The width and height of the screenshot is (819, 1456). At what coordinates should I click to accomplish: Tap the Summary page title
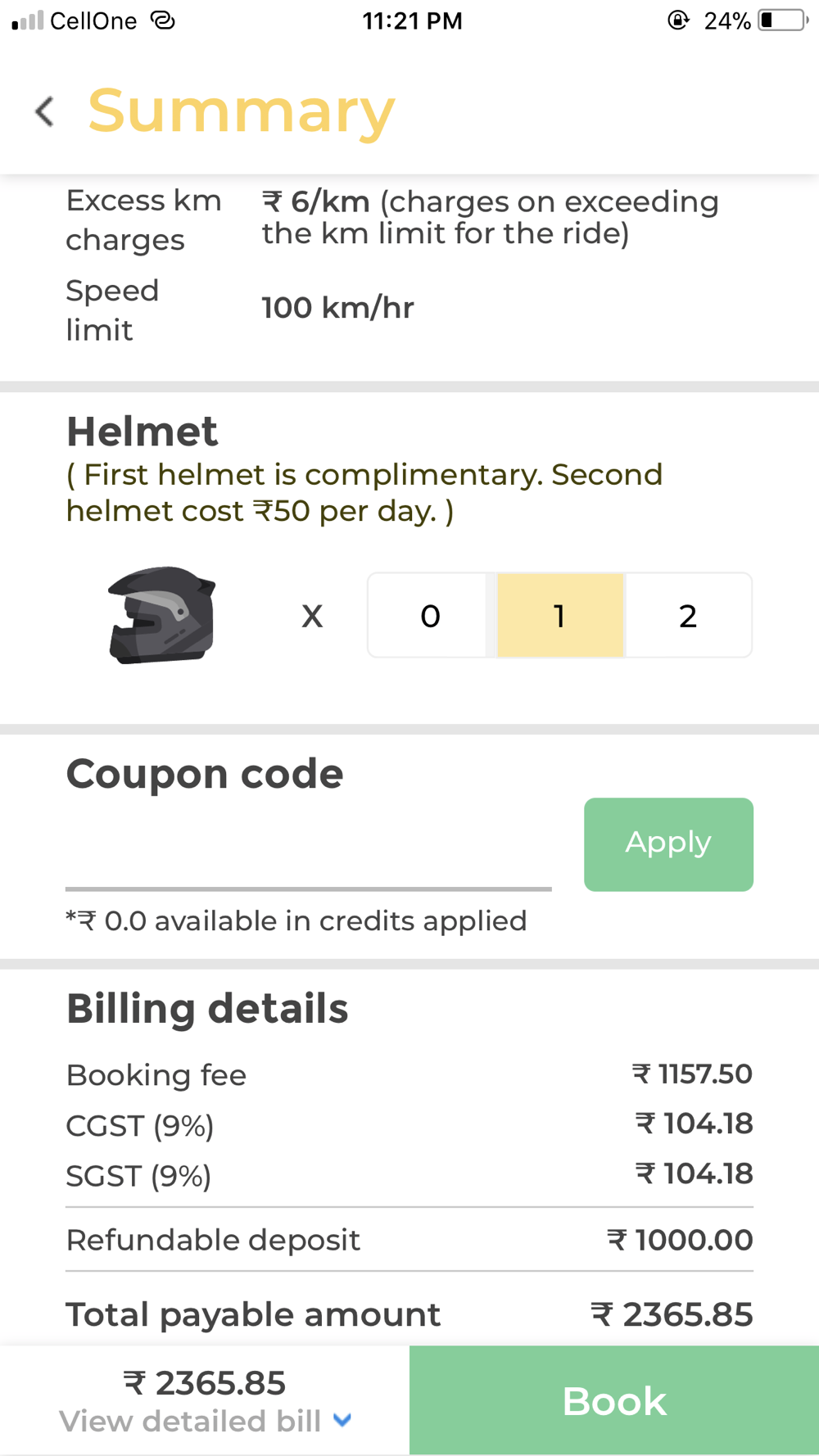[x=242, y=111]
